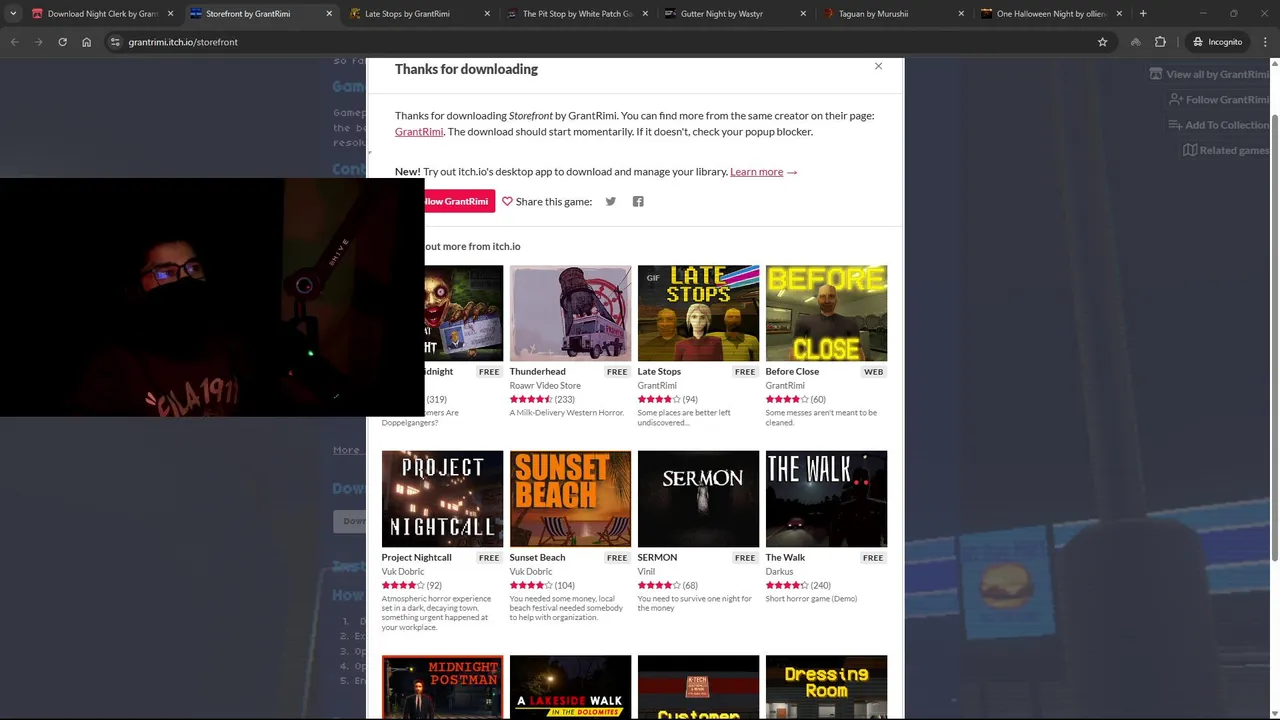Click The Walk star rating

point(787,585)
